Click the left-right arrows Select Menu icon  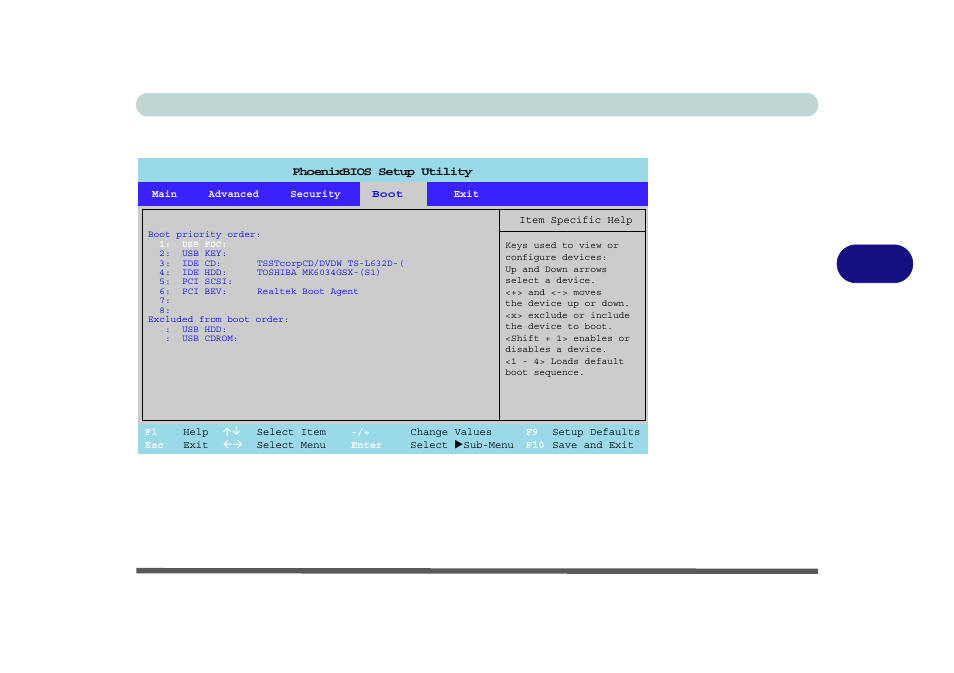232,445
